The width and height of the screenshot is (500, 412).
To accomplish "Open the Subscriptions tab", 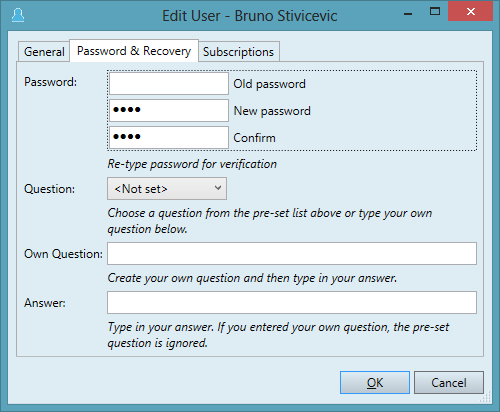I will pos(239,52).
